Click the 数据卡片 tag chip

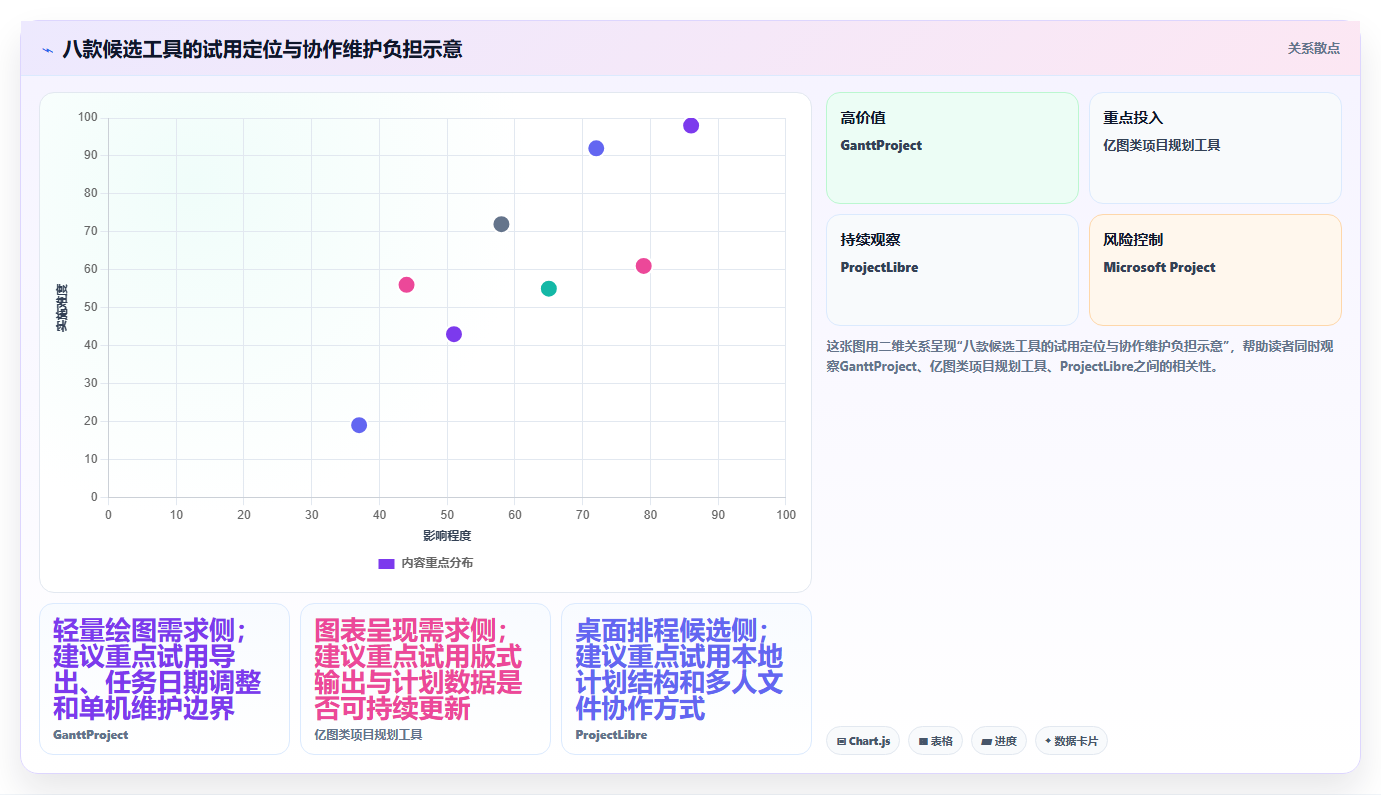click(x=1071, y=741)
